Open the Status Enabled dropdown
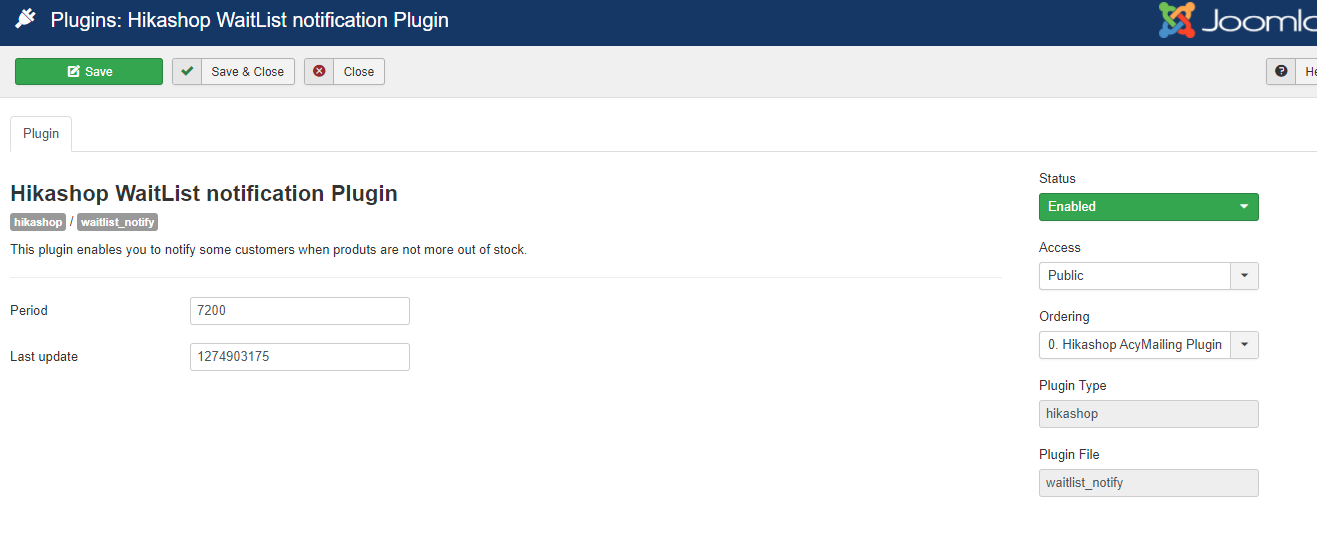The width and height of the screenshot is (1317, 550). click(1148, 206)
